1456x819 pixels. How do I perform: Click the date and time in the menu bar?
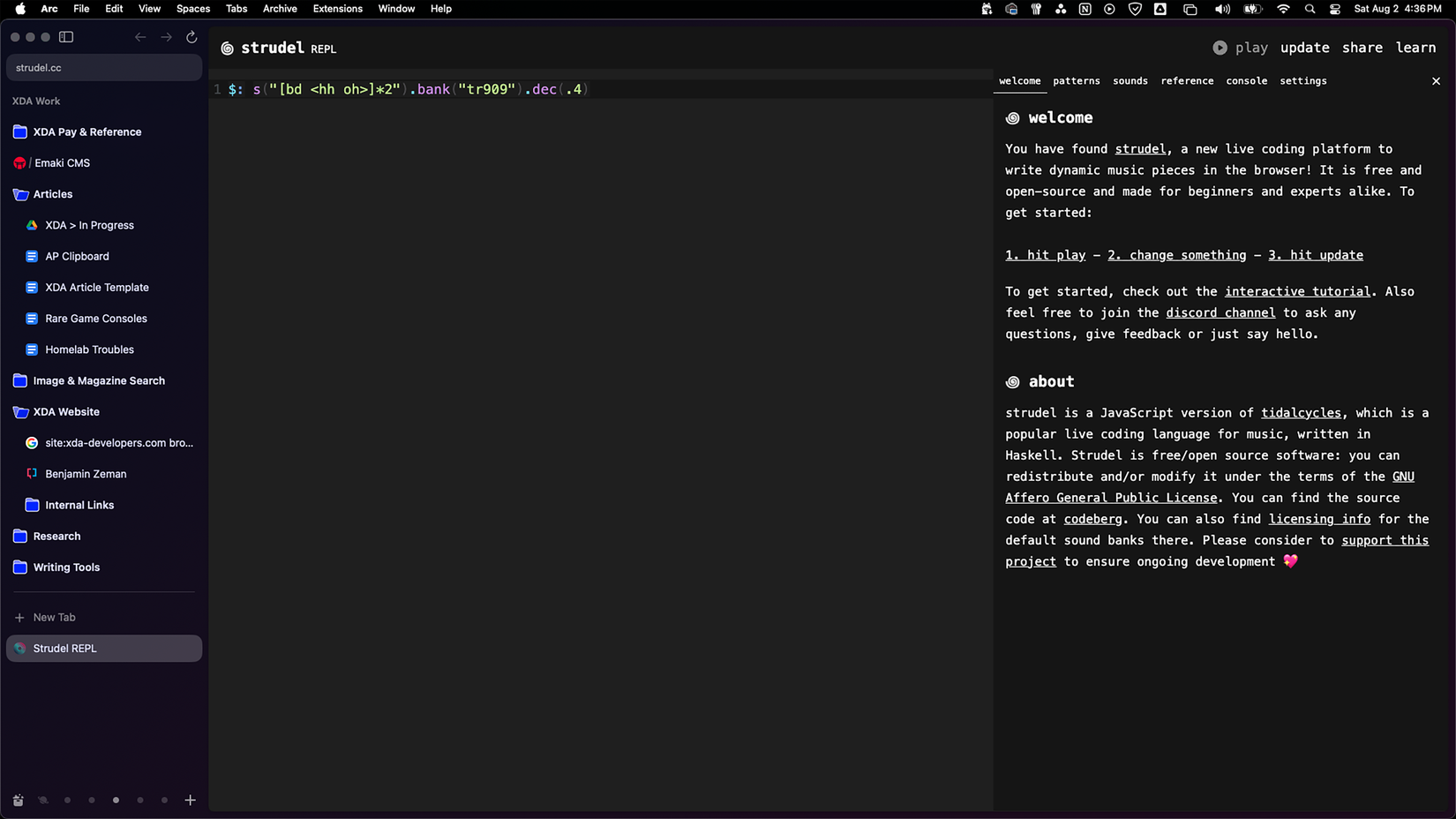1398,9
